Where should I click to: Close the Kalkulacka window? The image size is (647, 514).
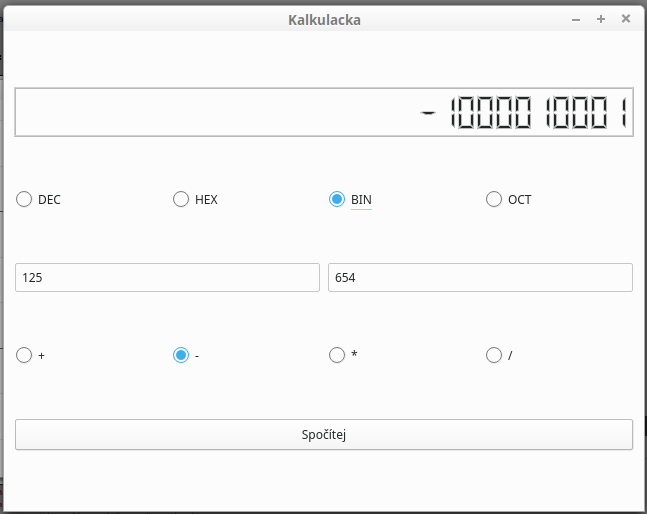tap(626, 19)
